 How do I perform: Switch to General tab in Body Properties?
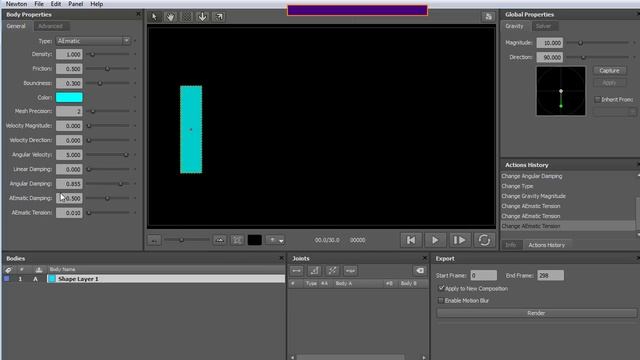click(16, 26)
